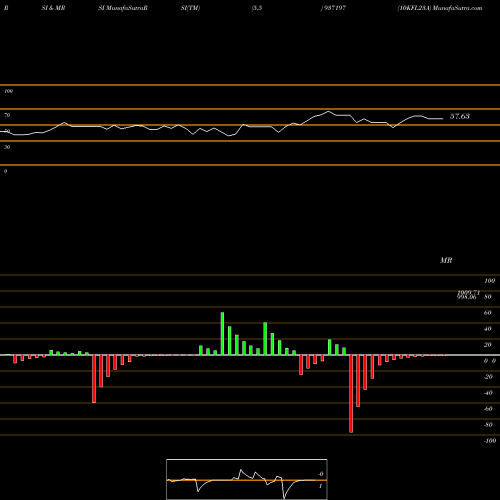500x500 pixels.
Task: Open the mini overview chart thumbnail
Action: [247, 479]
